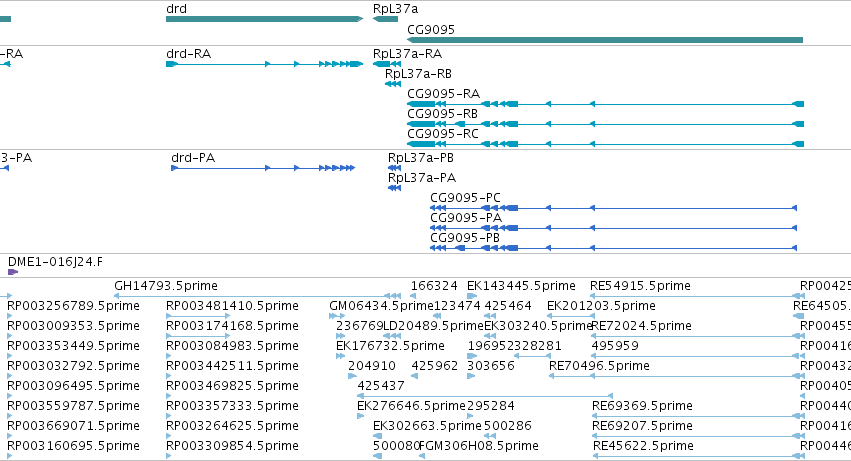The width and height of the screenshot is (851, 461).
Task: Select the RP003442511.5prime EST label
Action: [x=232, y=366]
